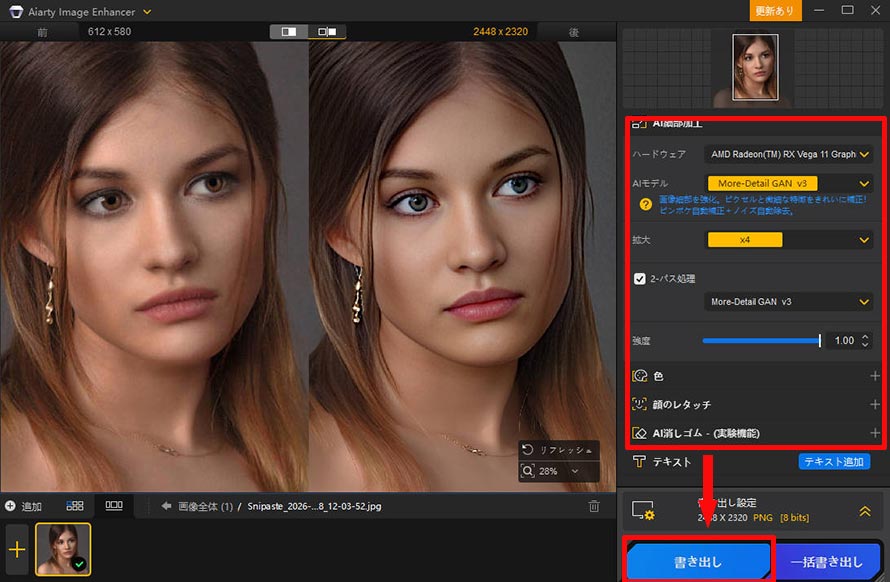The height and width of the screenshot is (582, 890).
Task: Click the trash icon to remove the image
Action: click(595, 506)
